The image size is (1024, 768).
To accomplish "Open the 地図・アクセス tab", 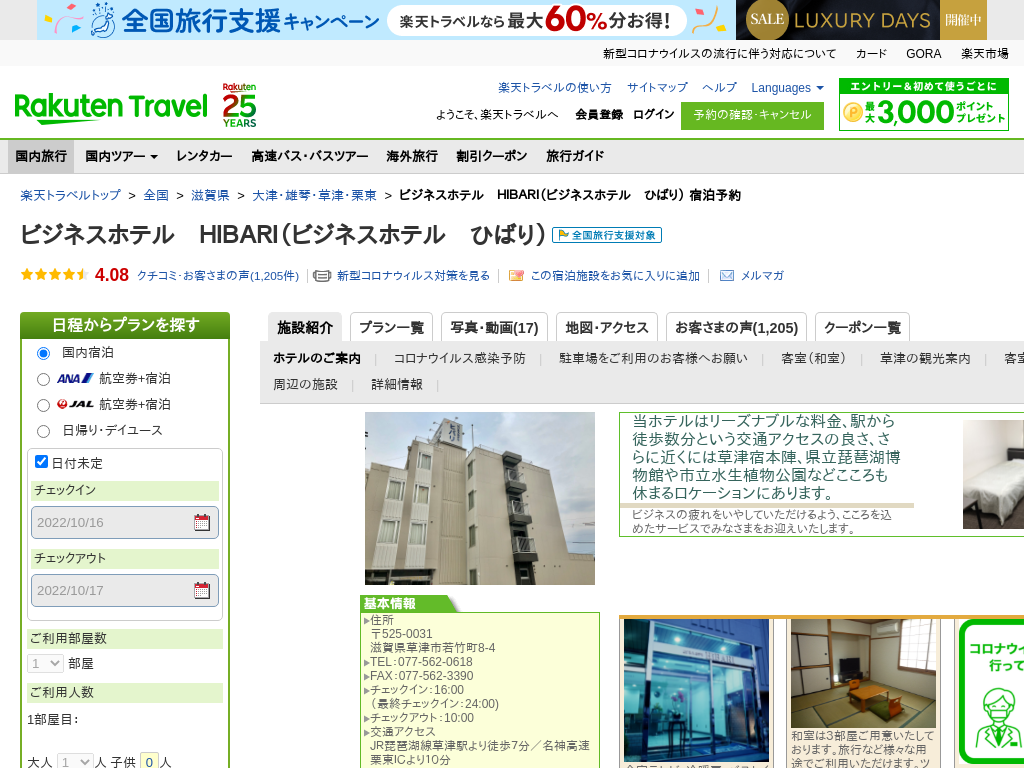I will [607, 327].
